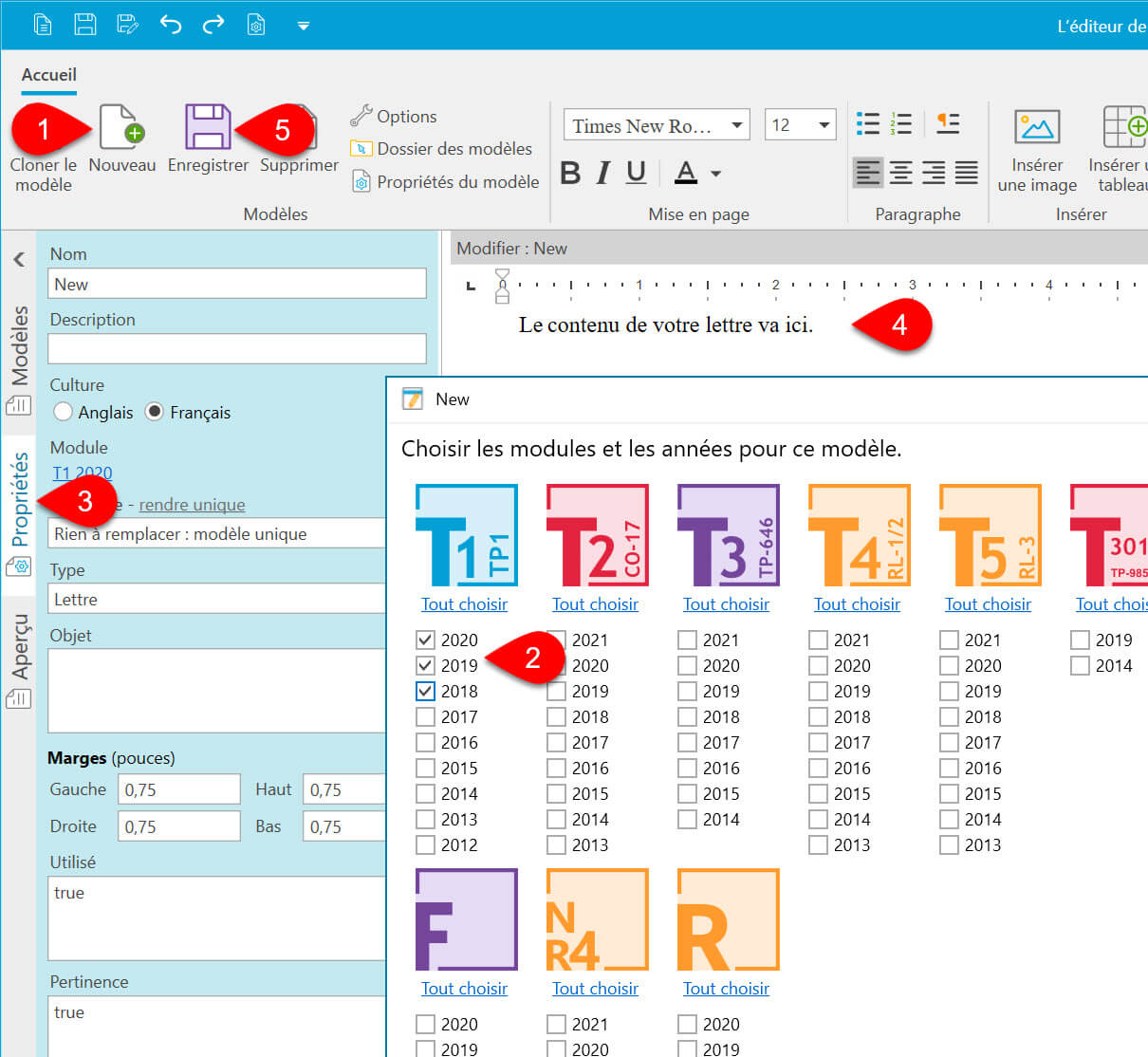Open the quick access toolbar dropdown
This screenshot has width=1148, height=1057.
click(303, 26)
